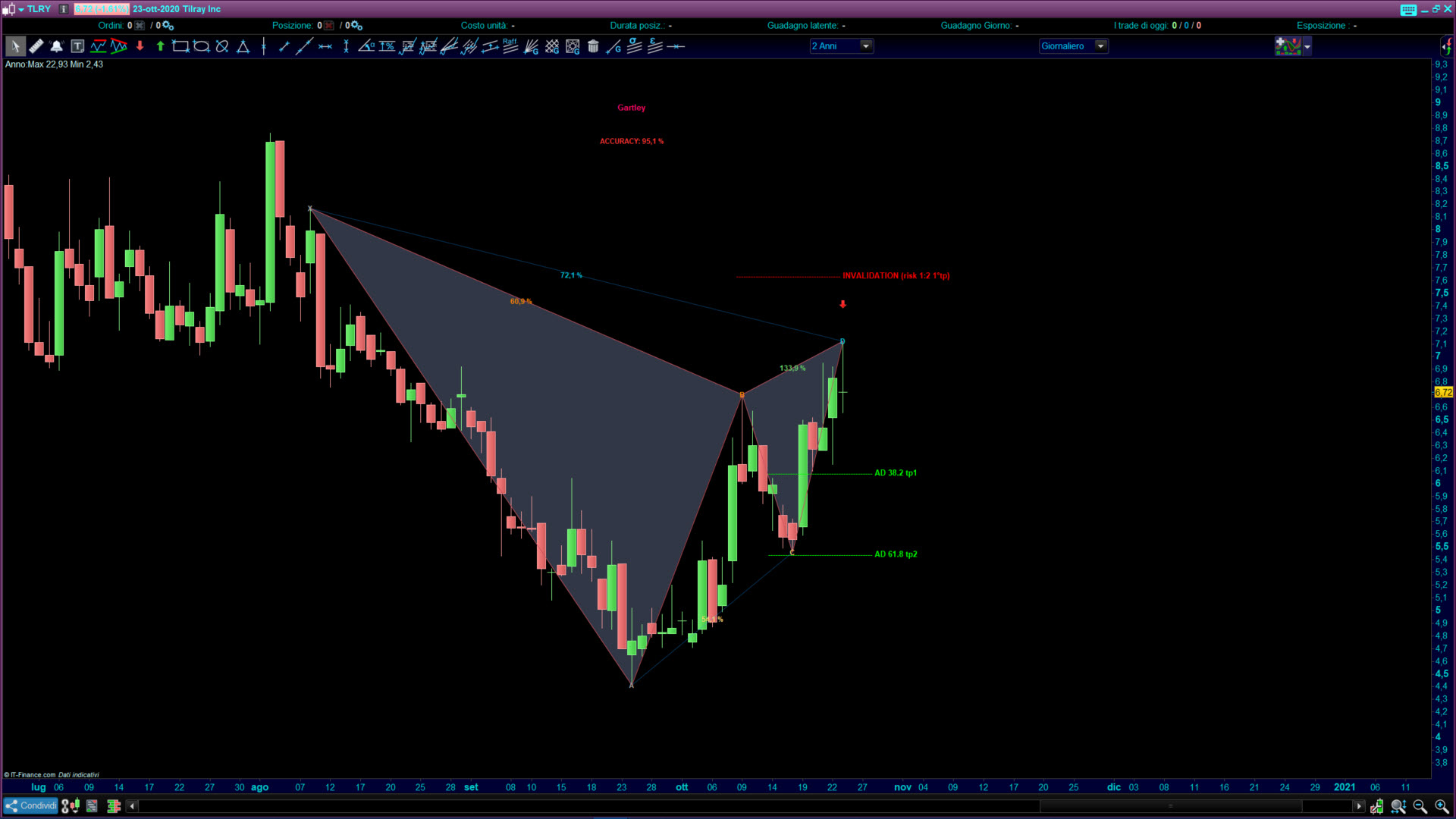Screen dimensions: 1456x819
Task: Place a red down arrow marker
Action: (x=140, y=46)
